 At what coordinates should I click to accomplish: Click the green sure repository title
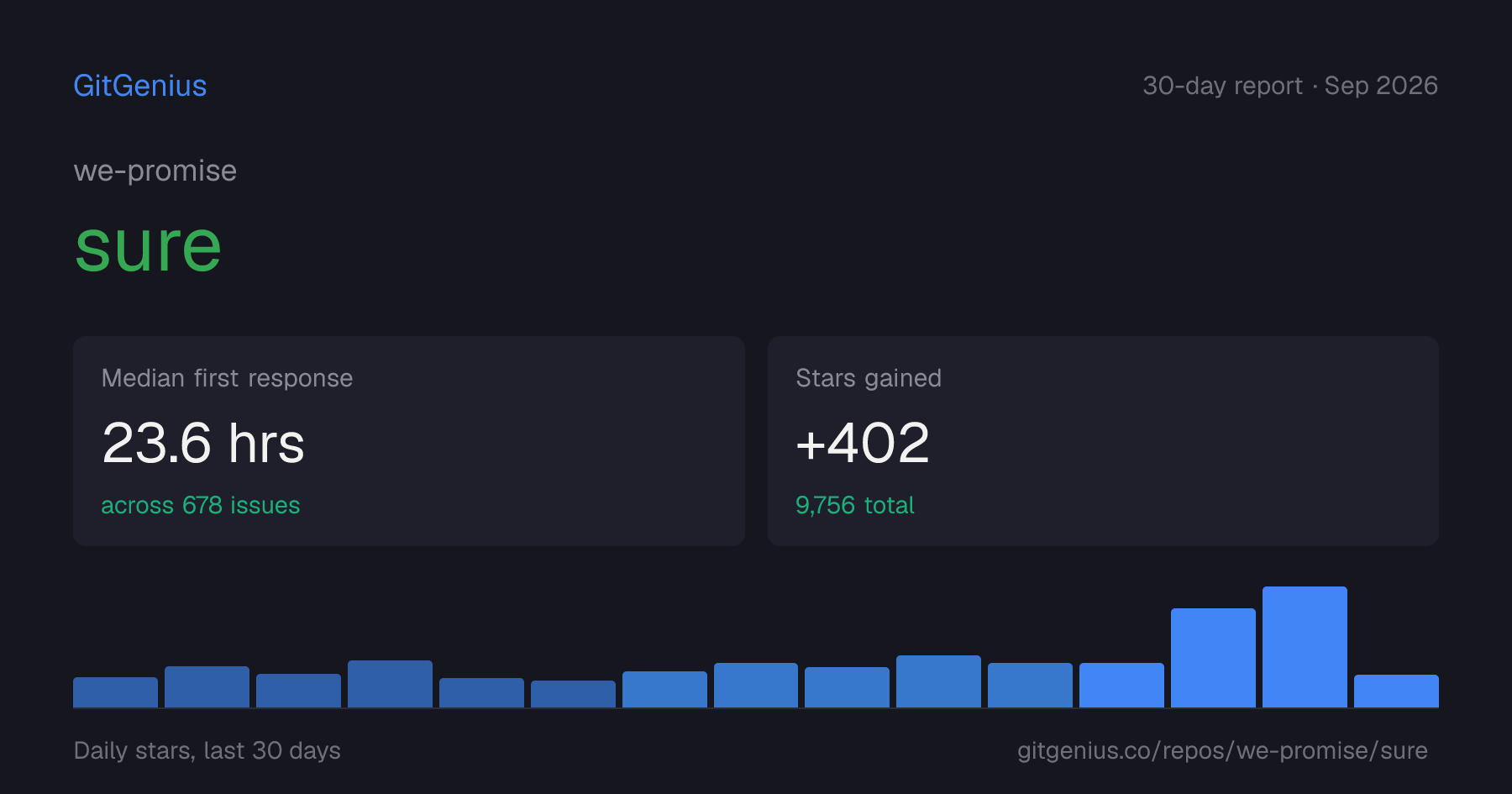(148, 246)
